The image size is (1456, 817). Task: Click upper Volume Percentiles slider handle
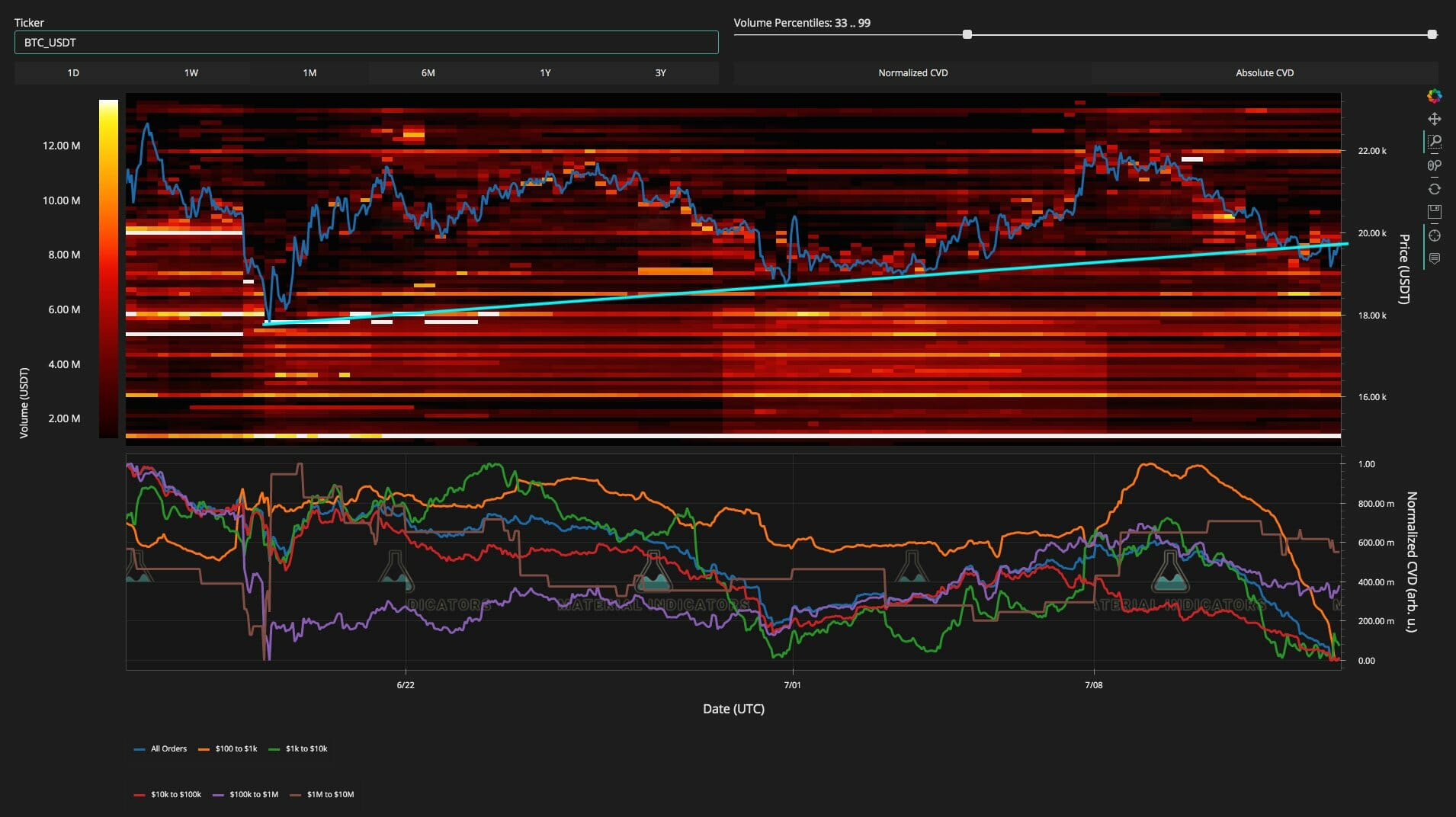click(1432, 34)
